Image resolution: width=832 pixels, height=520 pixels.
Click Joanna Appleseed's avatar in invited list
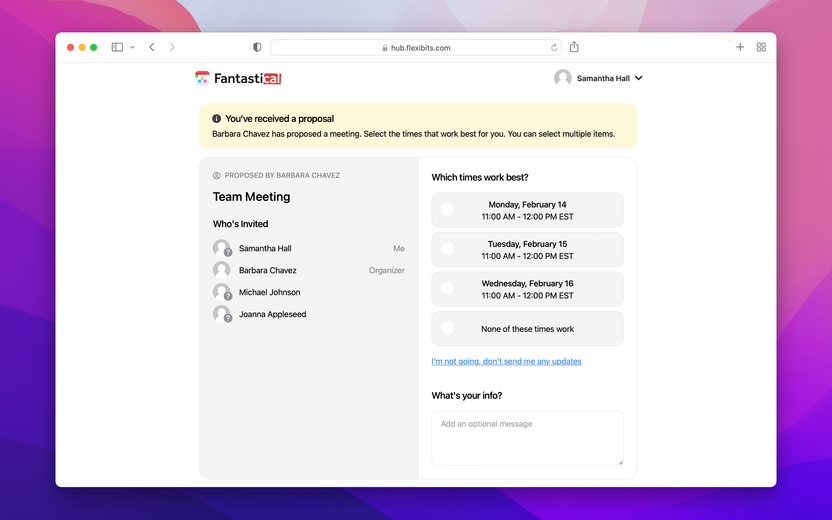(x=222, y=314)
